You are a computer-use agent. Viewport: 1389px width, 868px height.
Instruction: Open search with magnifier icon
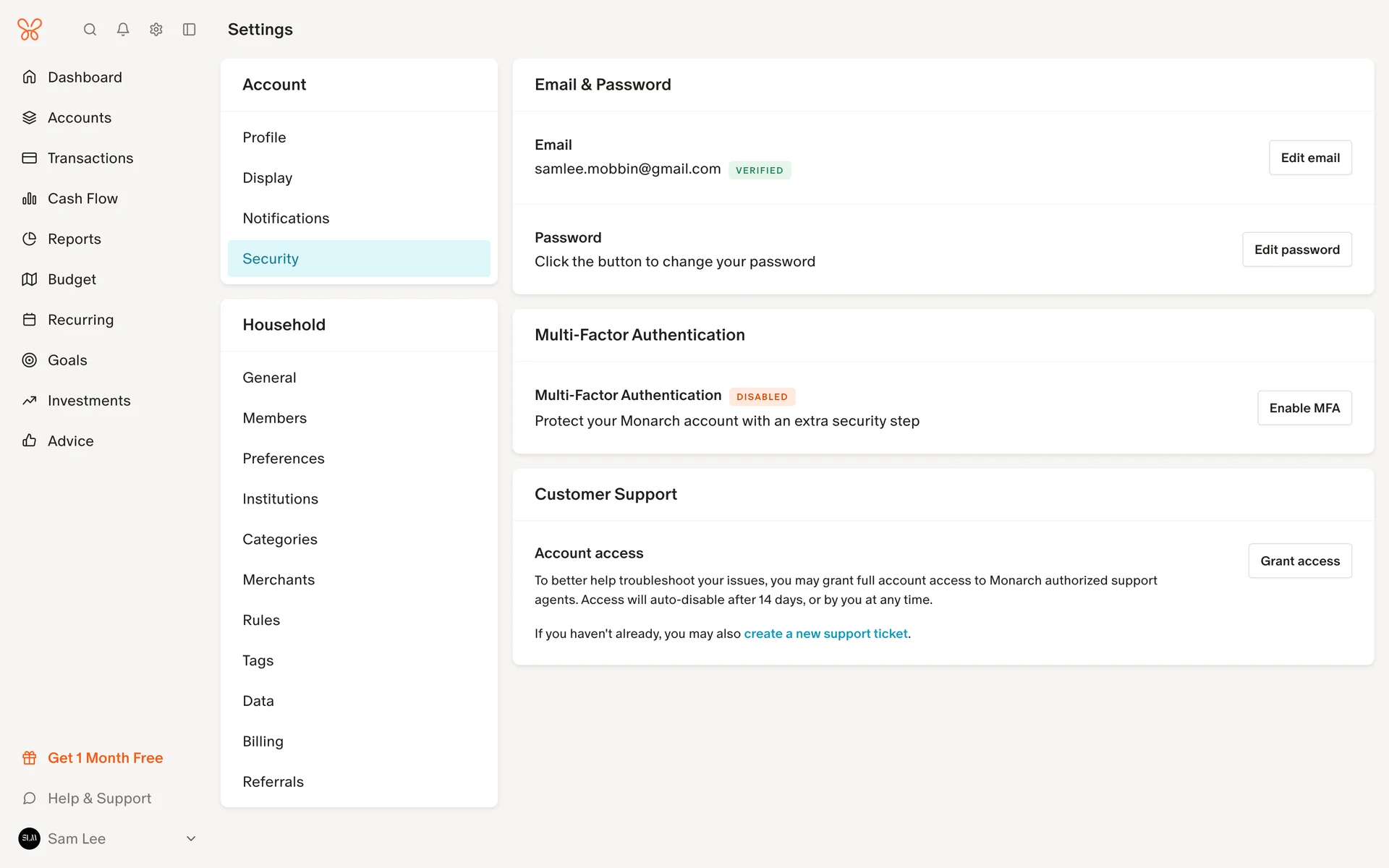pyautogui.click(x=90, y=30)
